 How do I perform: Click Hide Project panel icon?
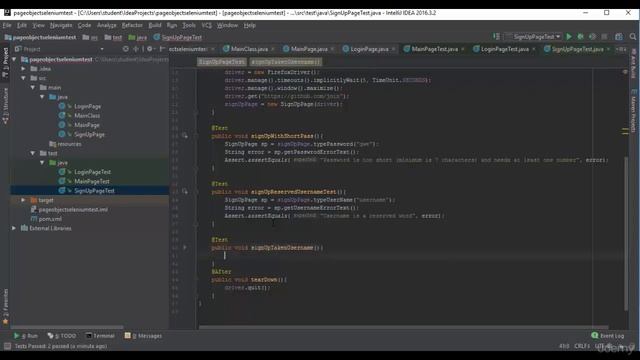coord(162,49)
